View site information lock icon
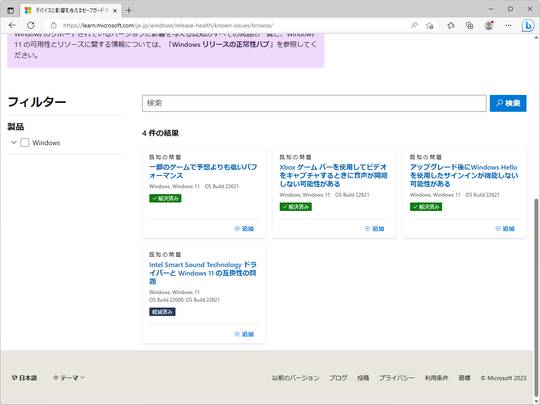The width and height of the screenshot is (540, 405). pyautogui.click(x=53, y=25)
